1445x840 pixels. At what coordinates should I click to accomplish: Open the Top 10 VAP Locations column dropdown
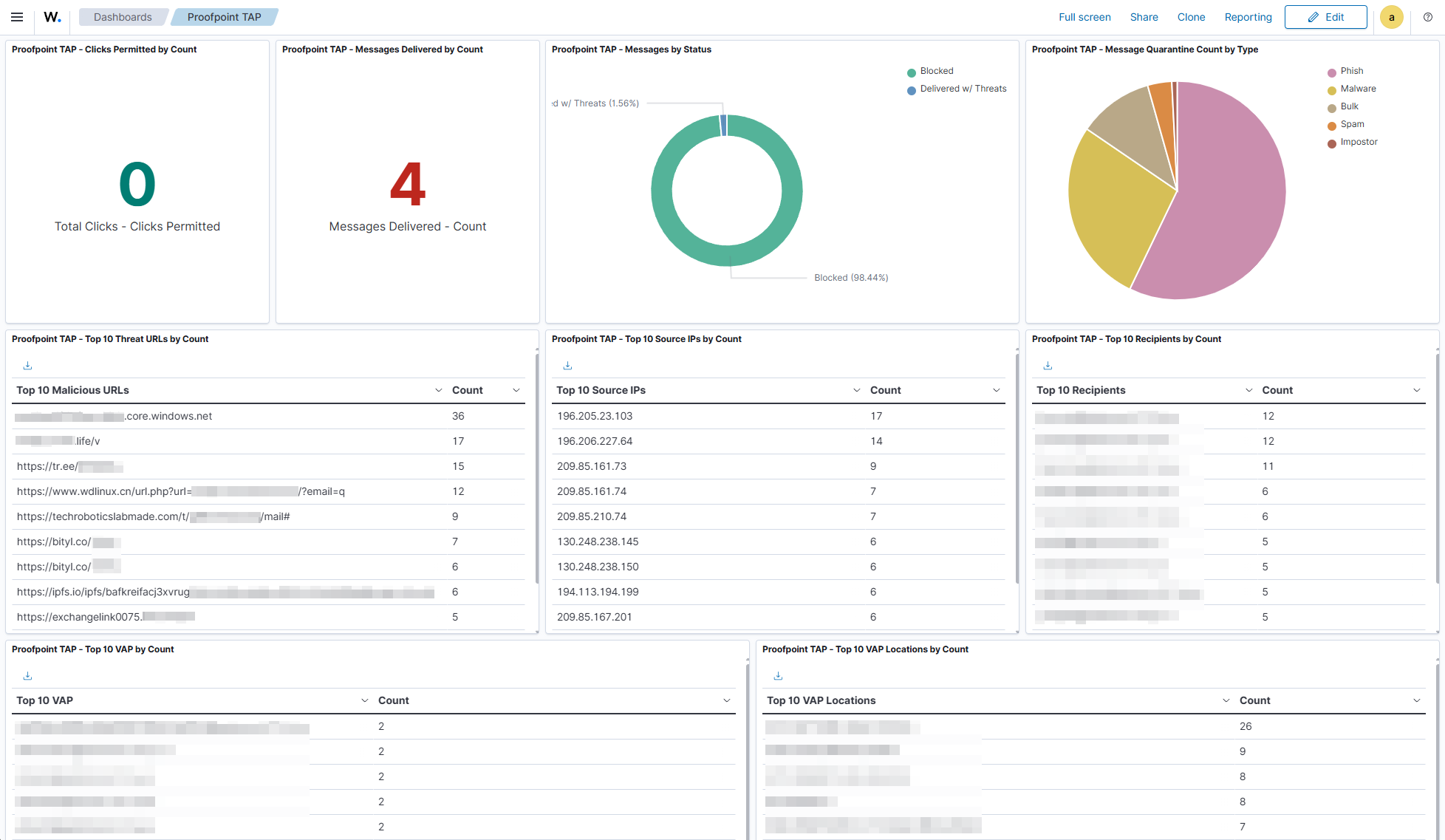click(1226, 700)
